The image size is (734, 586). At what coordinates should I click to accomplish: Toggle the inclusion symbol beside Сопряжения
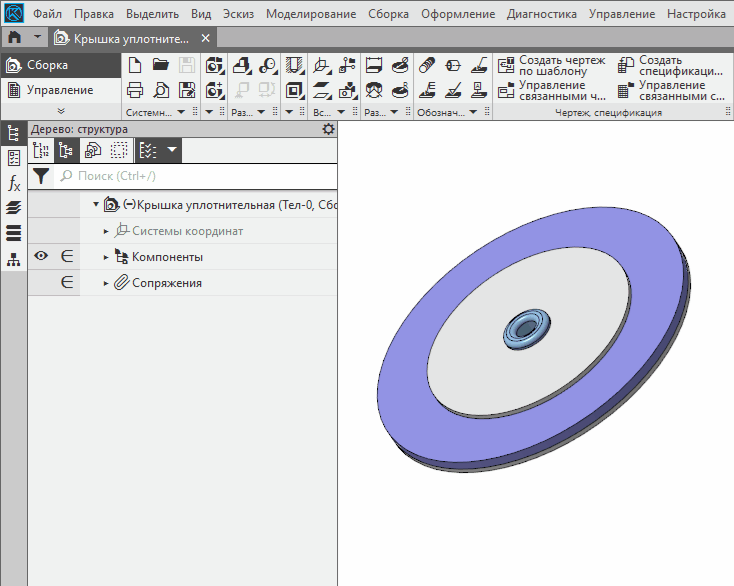(67, 283)
